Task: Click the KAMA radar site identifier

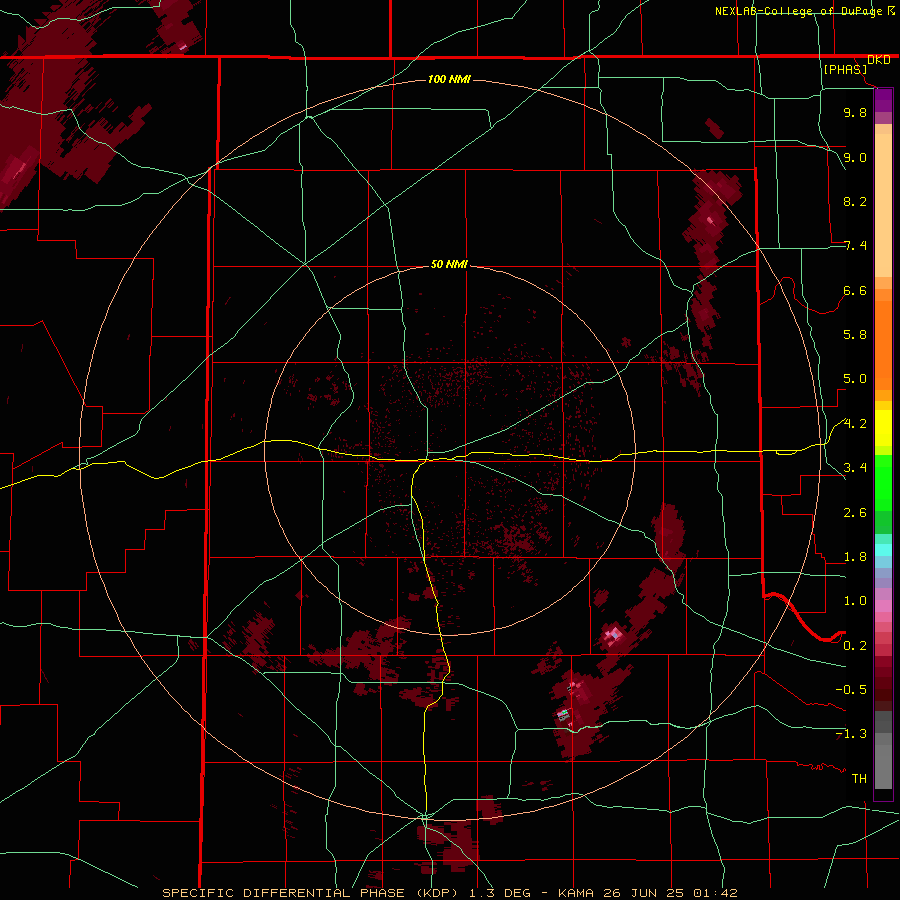Action: [578, 893]
